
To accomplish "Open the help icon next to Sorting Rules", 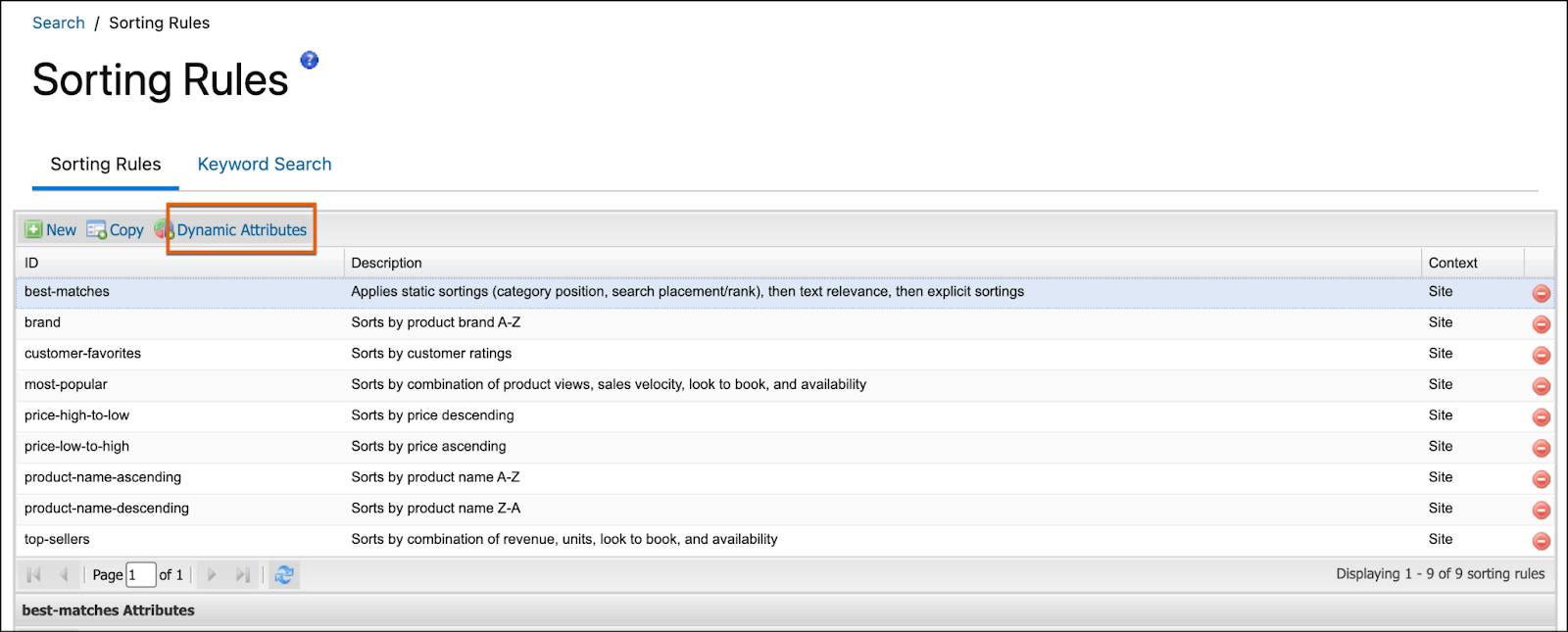I will point(309,60).
